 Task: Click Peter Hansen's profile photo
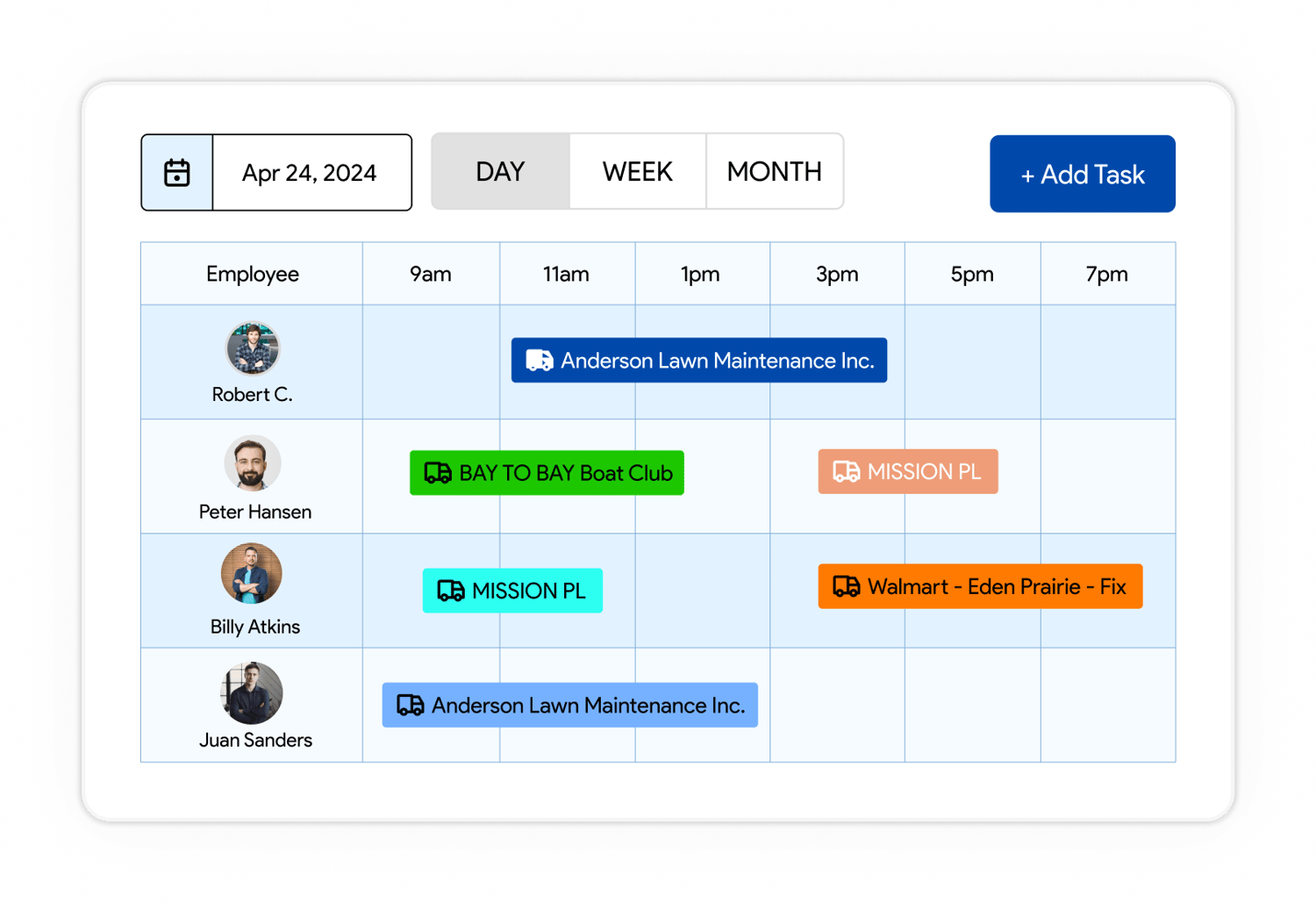pos(254,462)
